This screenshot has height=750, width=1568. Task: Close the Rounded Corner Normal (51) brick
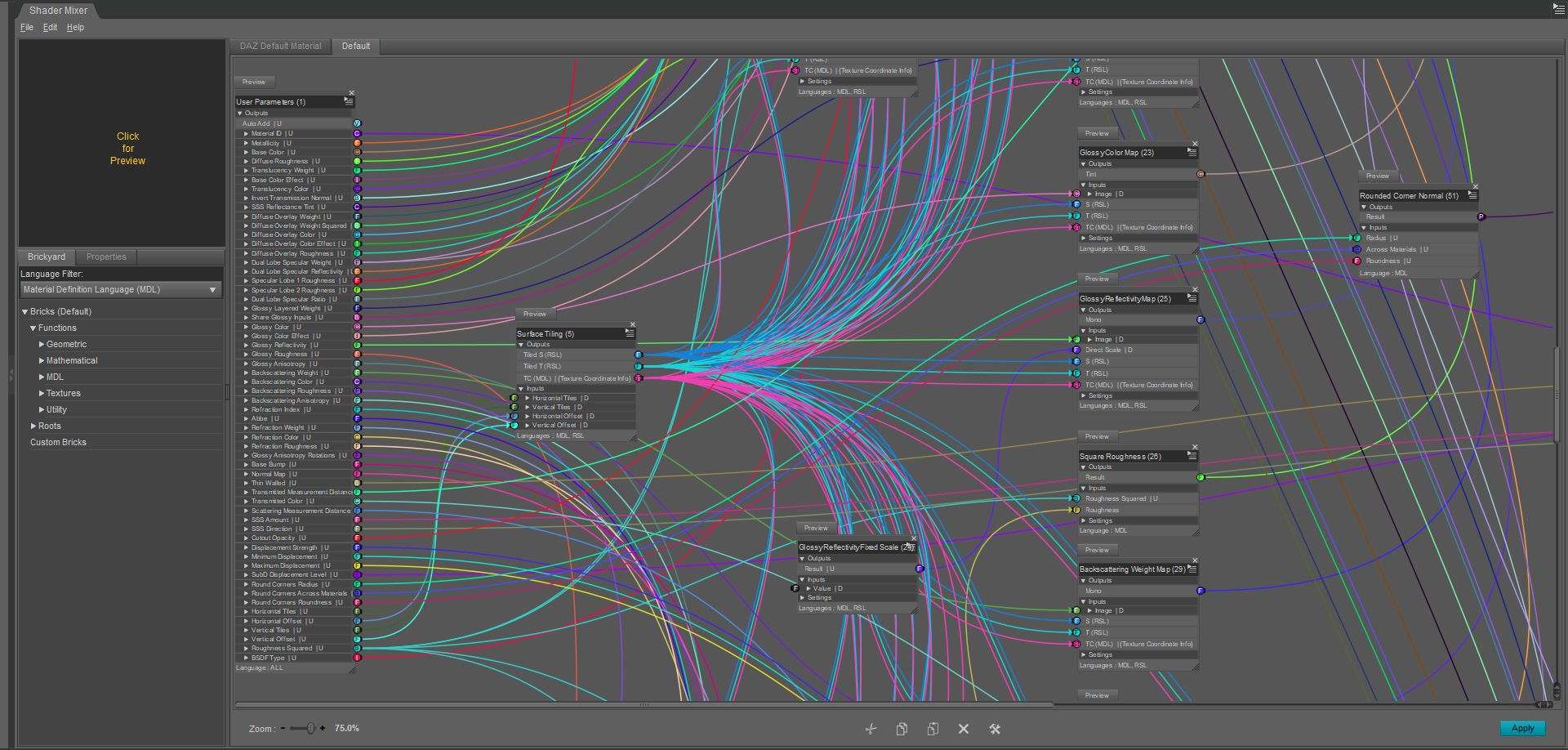[1476, 186]
